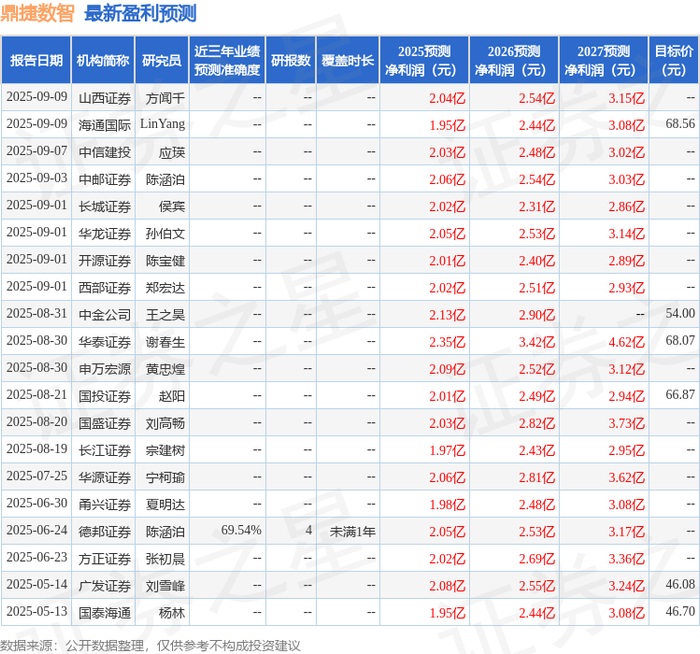Click researcher name 刘雪峰
Image resolution: width=700 pixels, height=654 pixels.
coord(165,586)
